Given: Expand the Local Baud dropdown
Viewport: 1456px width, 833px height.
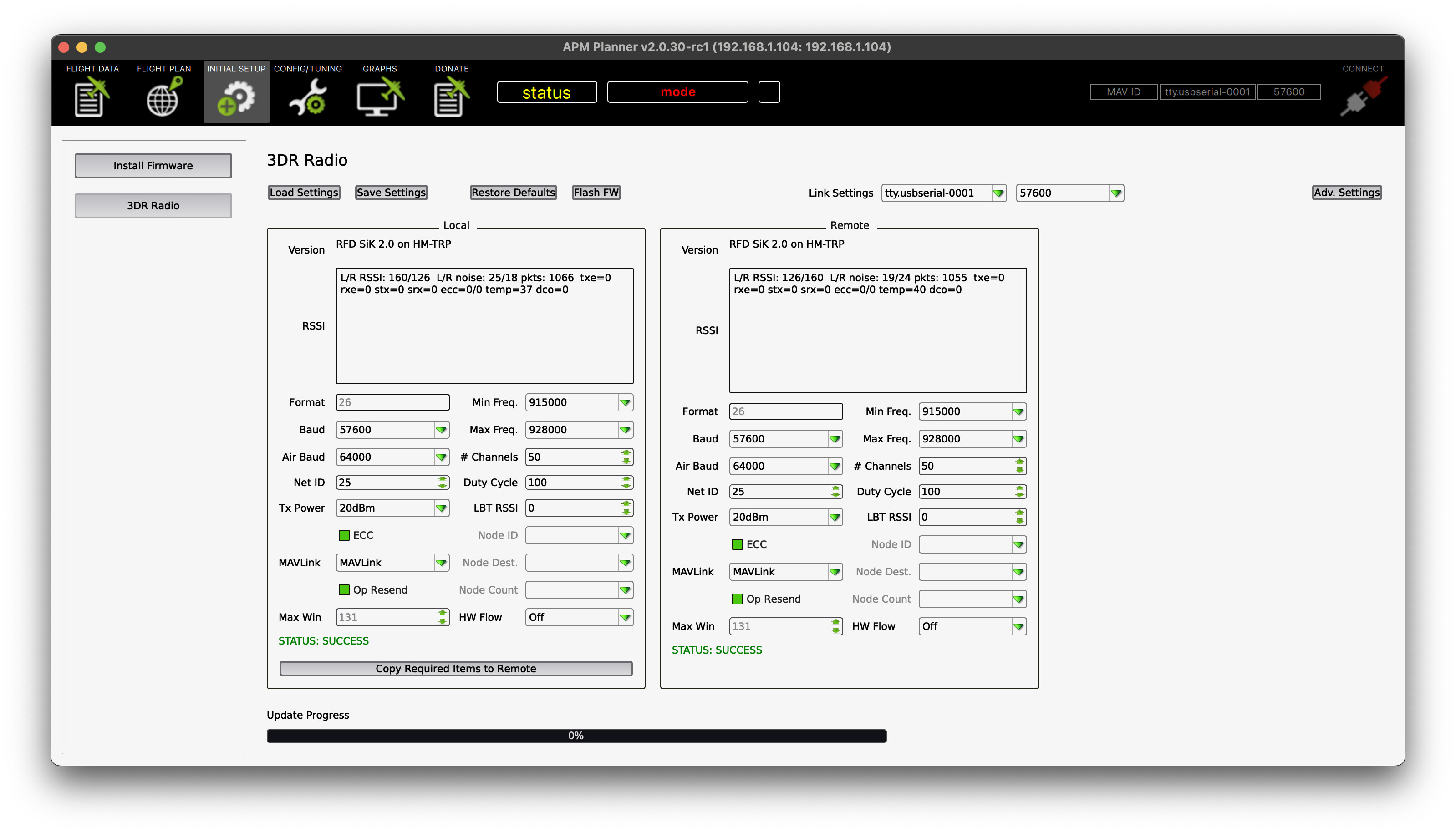Looking at the screenshot, I should pyautogui.click(x=392, y=430).
